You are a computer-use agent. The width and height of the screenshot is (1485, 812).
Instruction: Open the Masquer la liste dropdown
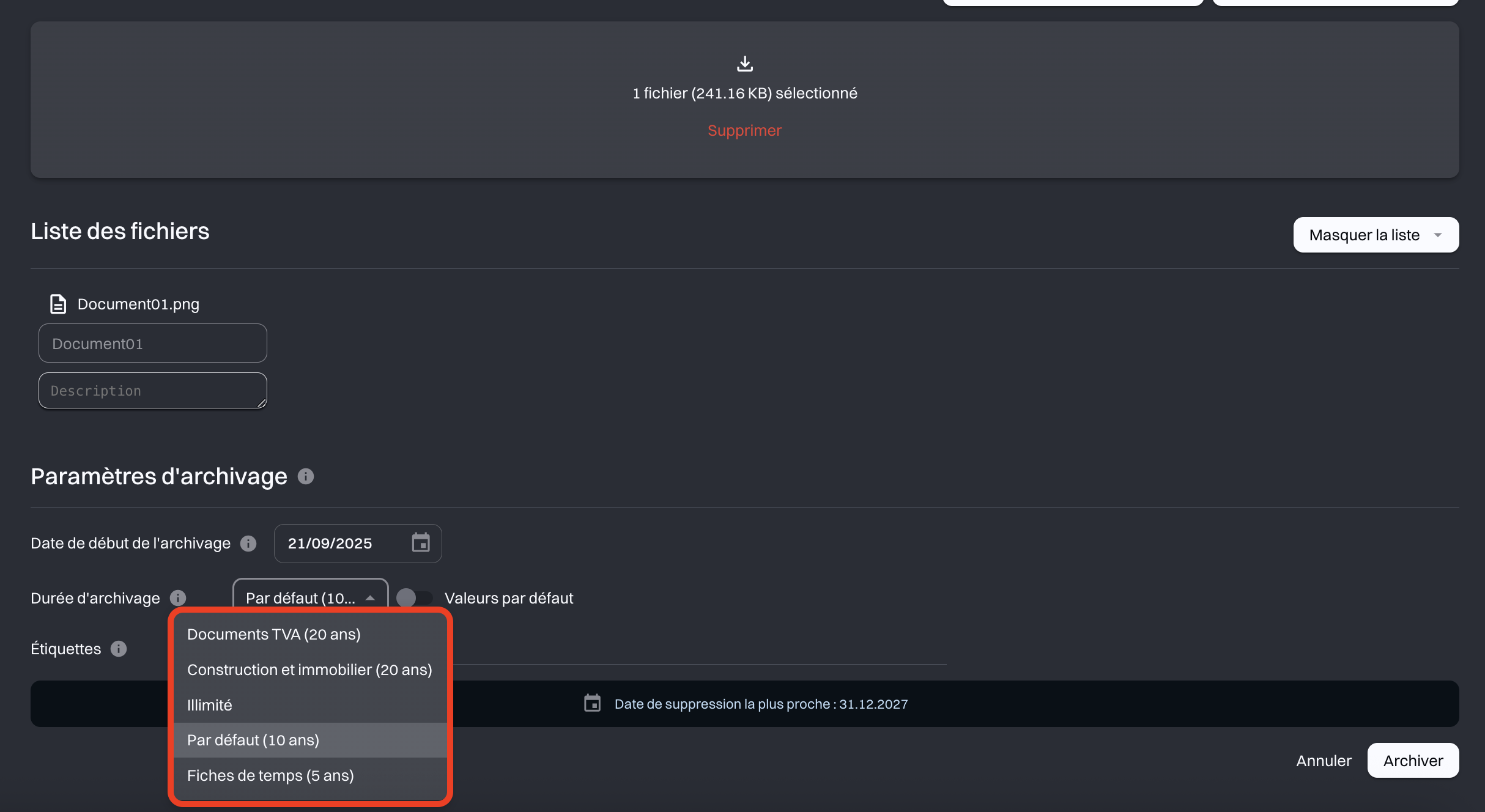pyautogui.click(x=1376, y=235)
